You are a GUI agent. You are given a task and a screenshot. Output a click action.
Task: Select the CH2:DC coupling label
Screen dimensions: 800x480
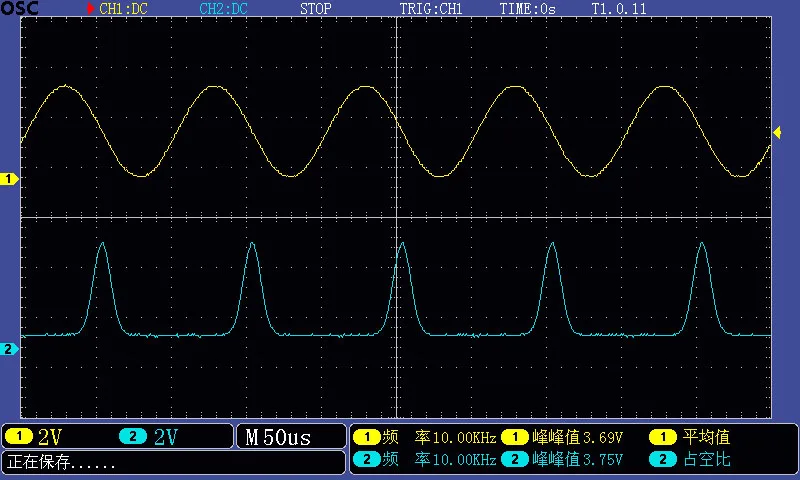(x=223, y=9)
